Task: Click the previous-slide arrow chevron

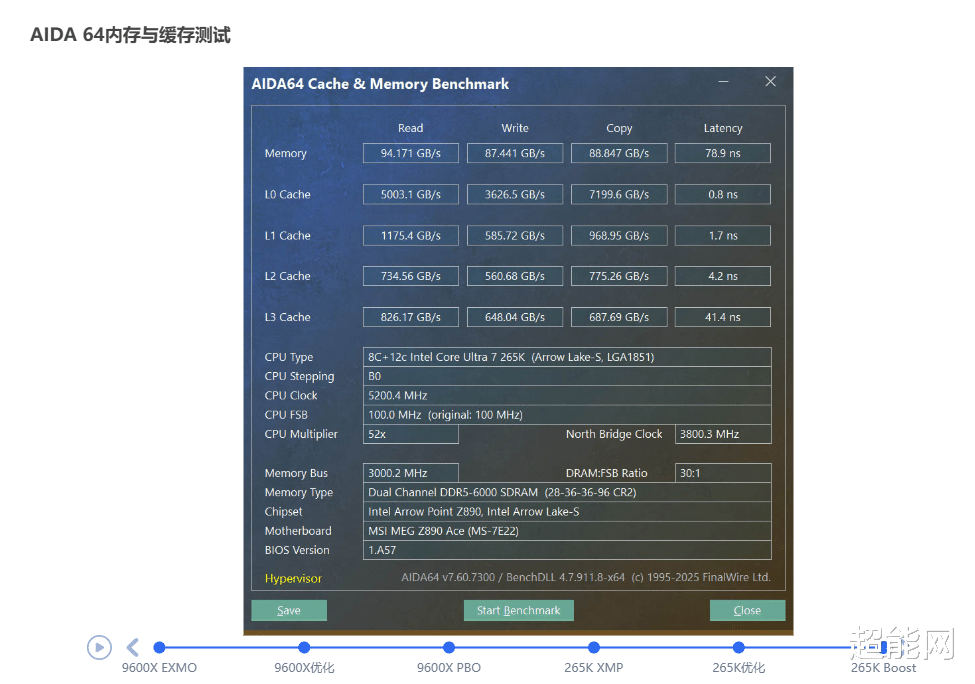Action: (133, 647)
